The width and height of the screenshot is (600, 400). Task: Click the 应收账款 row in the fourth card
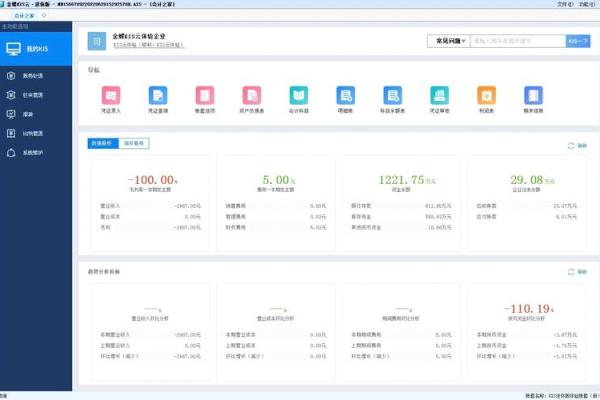(x=527, y=206)
